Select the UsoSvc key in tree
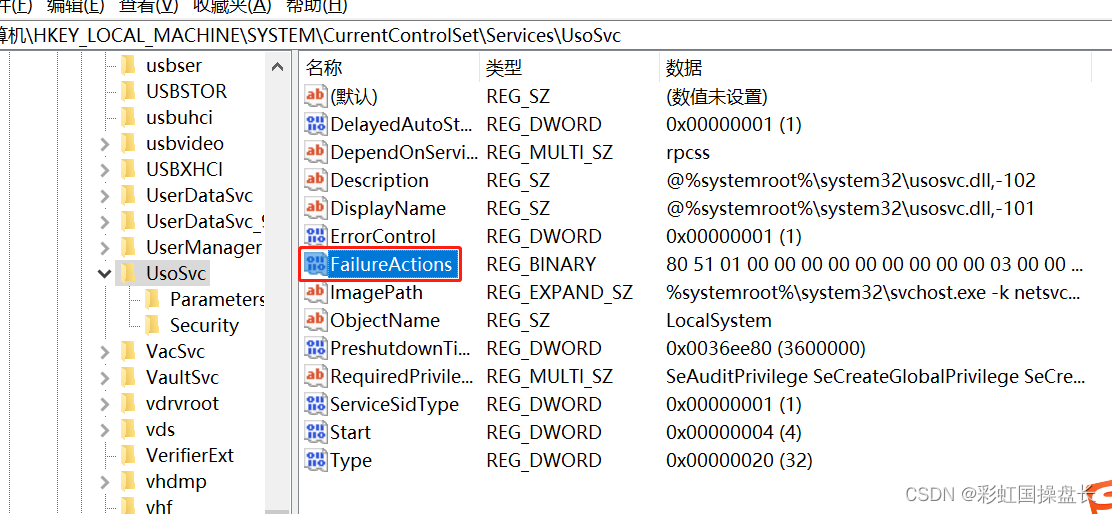 click(x=177, y=273)
